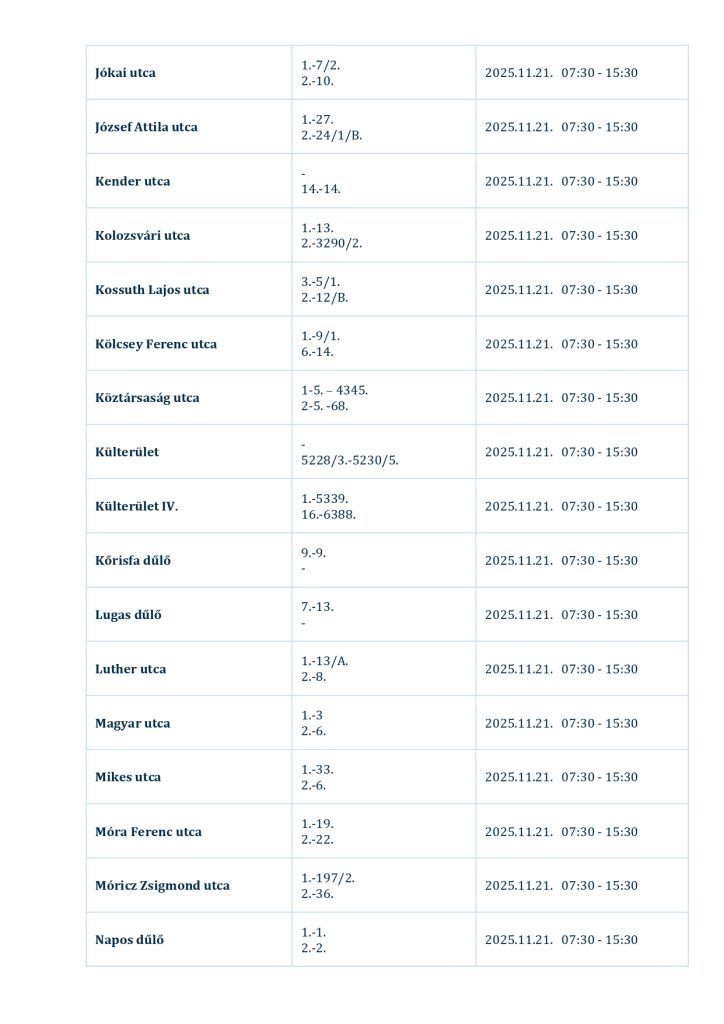The image size is (724, 1024).
Task: Click the Köztársaság utca street name
Action: [x=147, y=398]
